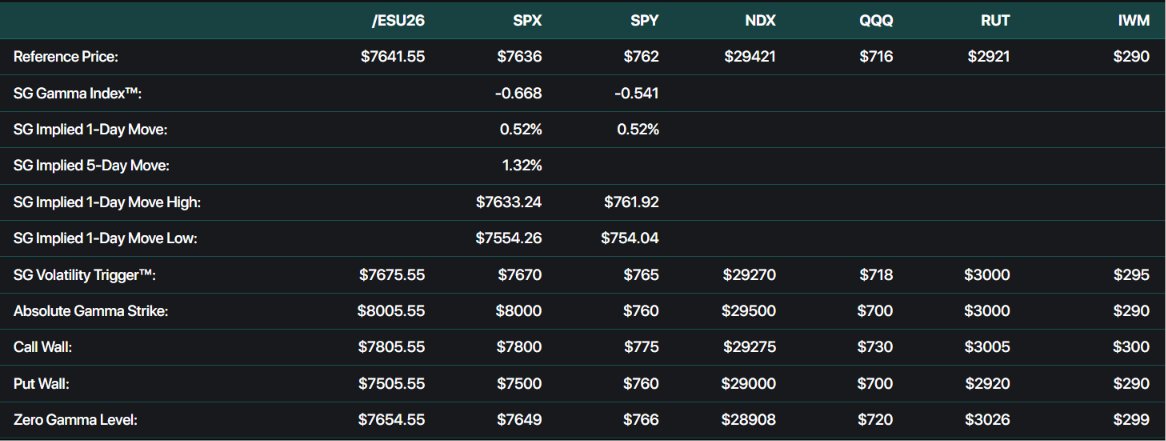Click SPY zero gamma level $766
The height and width of the screenshot is (441, 1166).
tap(641, 420)
